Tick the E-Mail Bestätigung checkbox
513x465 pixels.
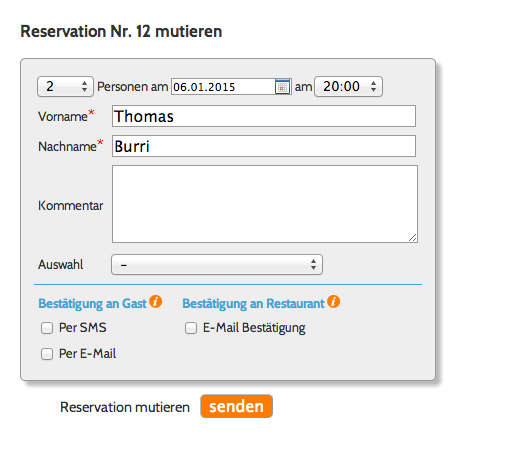(x=191, y=328)
